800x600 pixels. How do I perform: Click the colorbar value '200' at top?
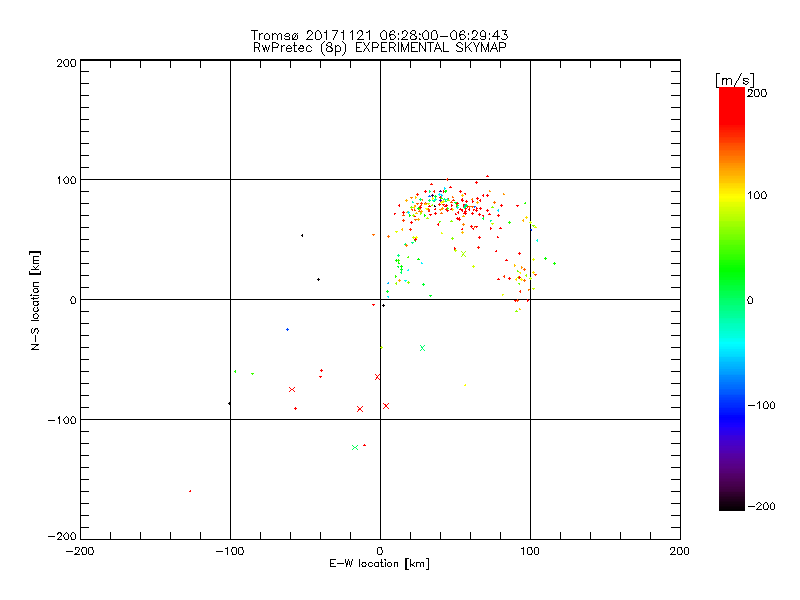point(757,93)
